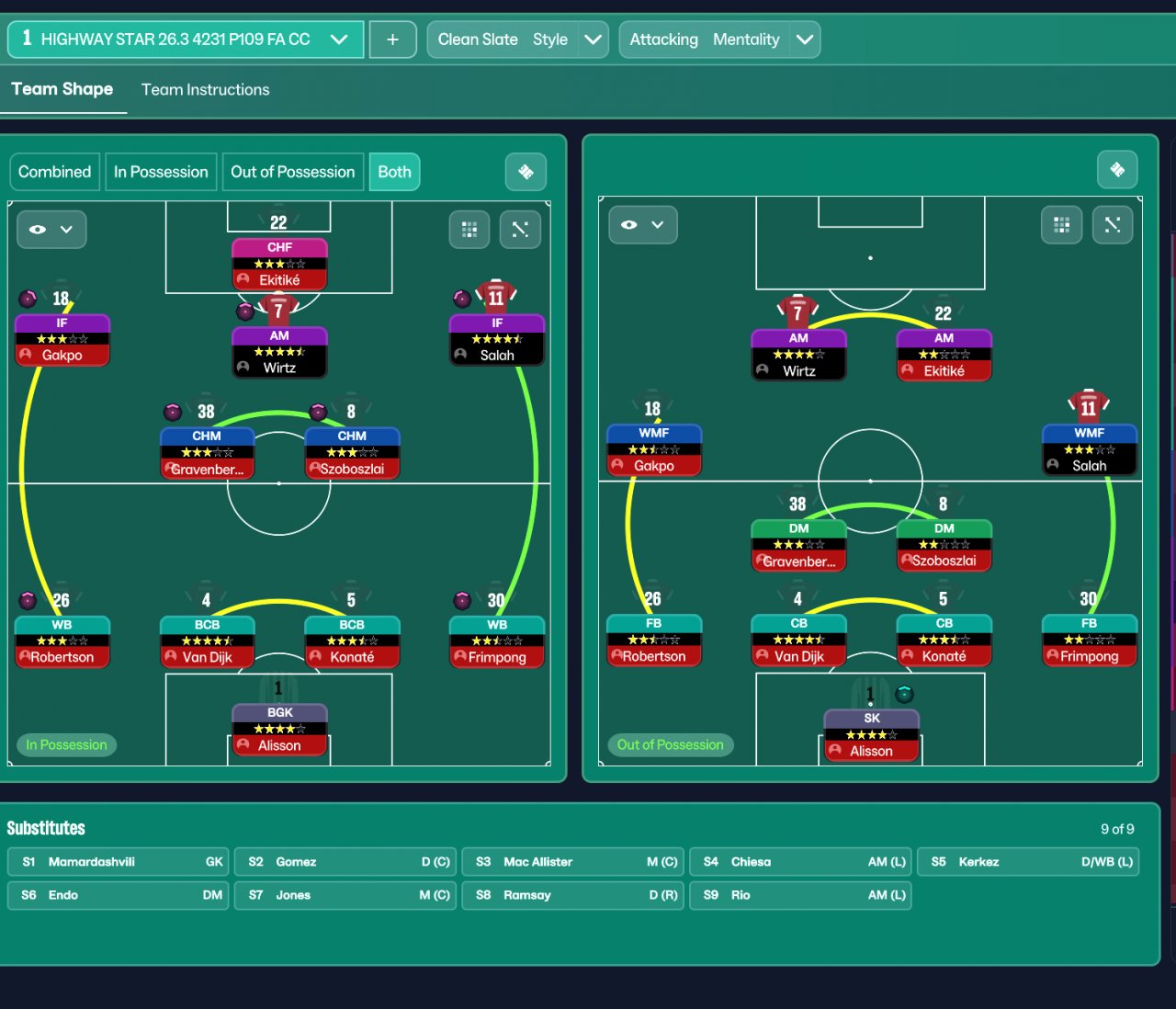Open the eye display dropdown on the Out of Possession pitch

[643, 224]
